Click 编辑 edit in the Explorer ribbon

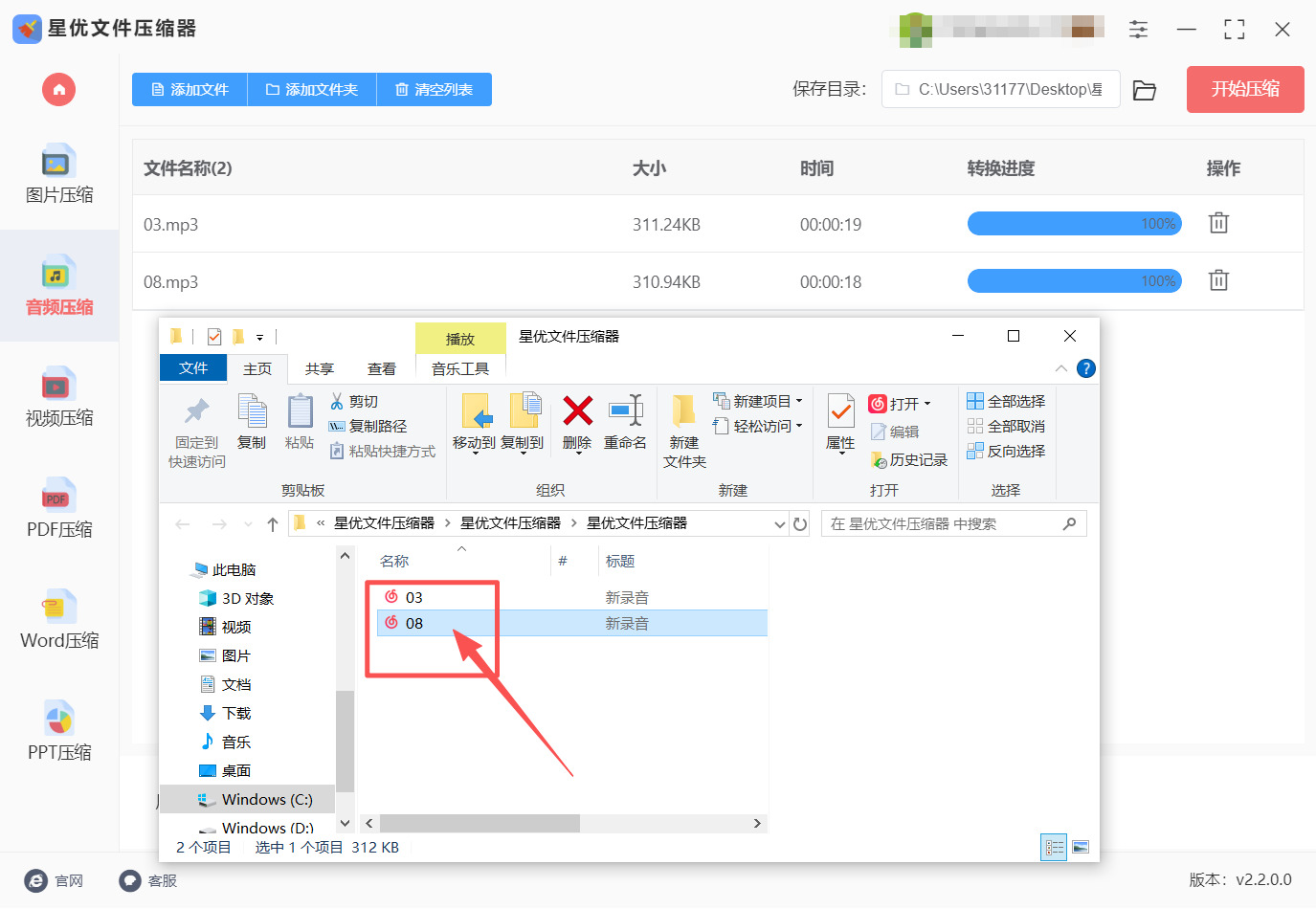pos(895,432)
